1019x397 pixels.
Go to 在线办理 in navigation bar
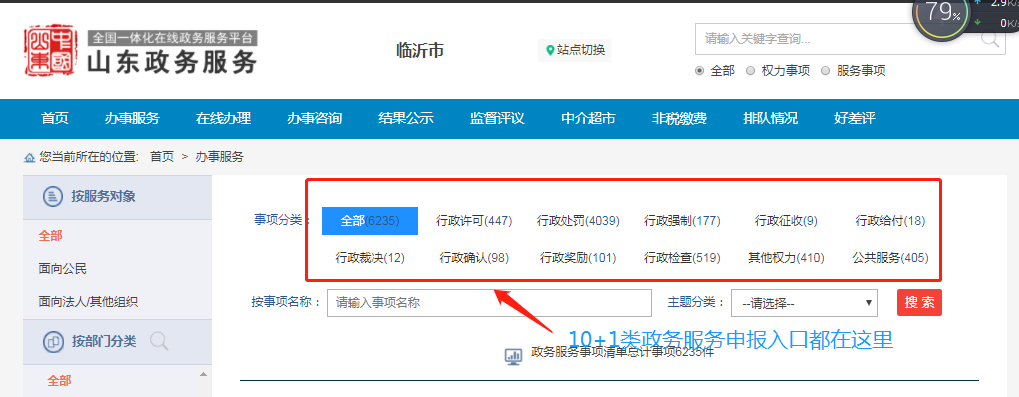tap(223, 118)
